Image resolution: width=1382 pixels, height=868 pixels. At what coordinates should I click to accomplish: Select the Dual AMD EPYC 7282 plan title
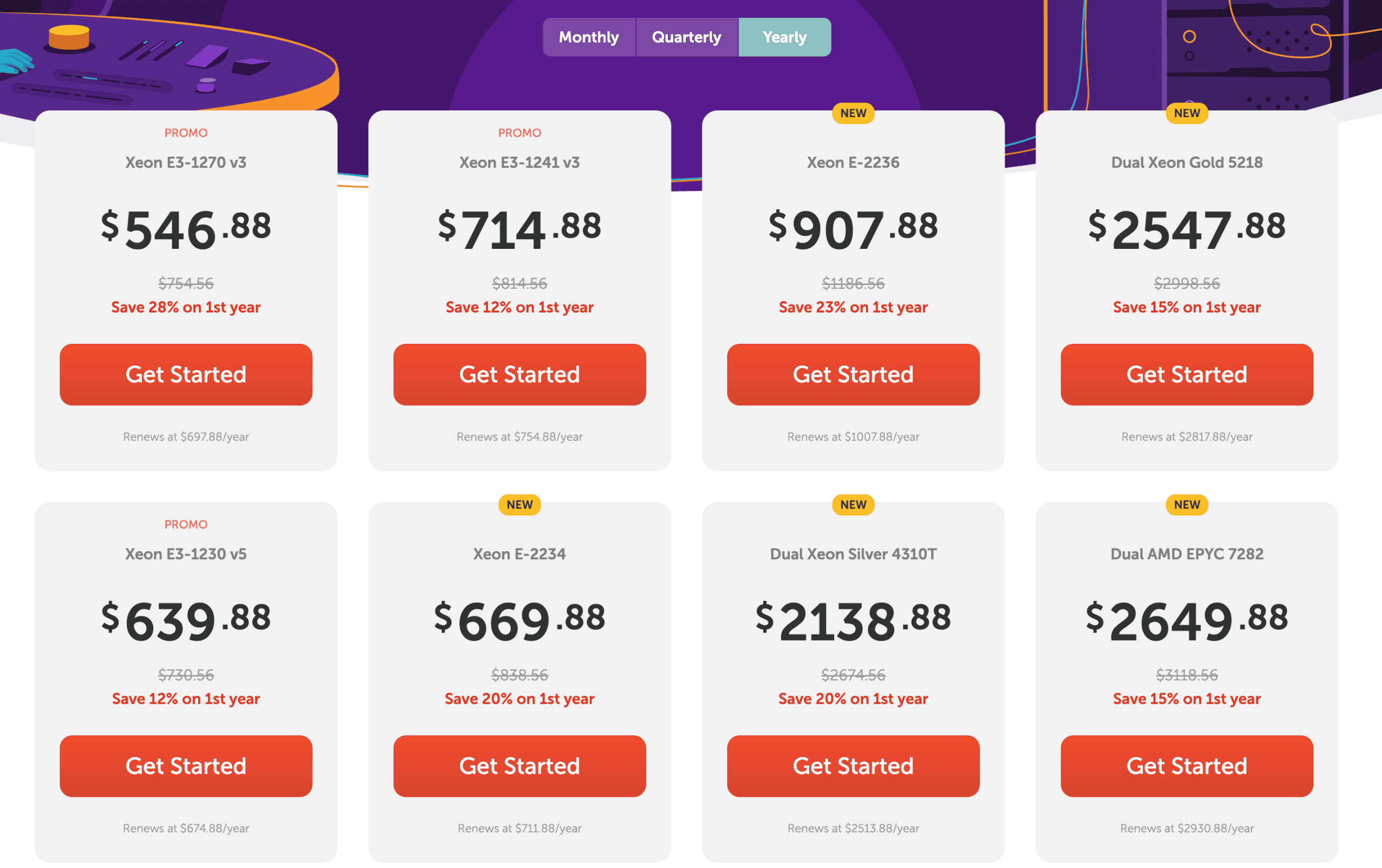[x=1186, y=554]
